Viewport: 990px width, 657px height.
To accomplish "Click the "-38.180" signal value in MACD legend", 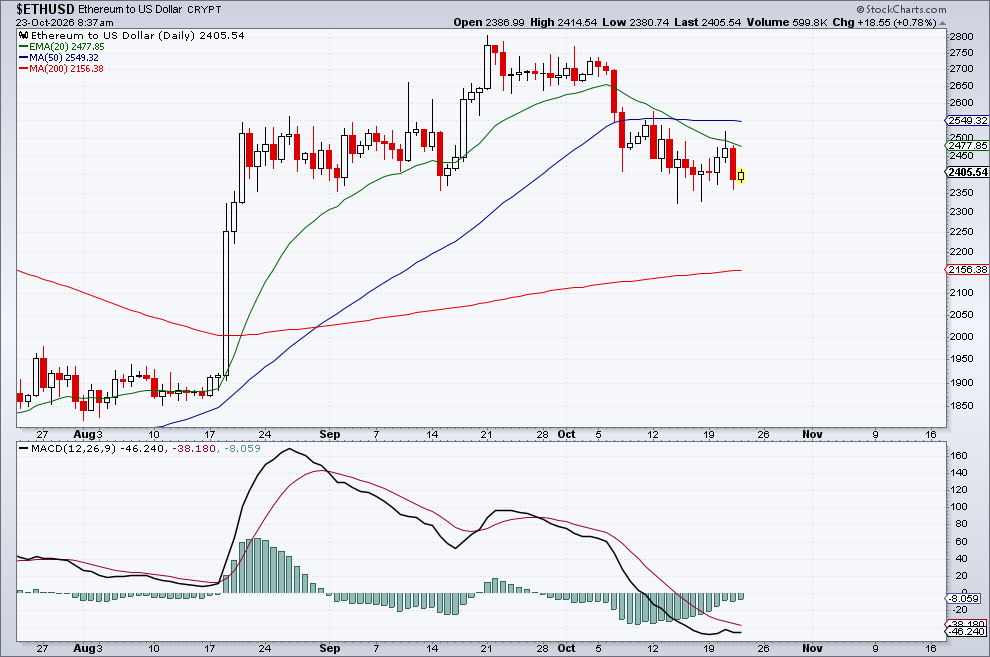I will pyautogui.click(x=193, y=449).
